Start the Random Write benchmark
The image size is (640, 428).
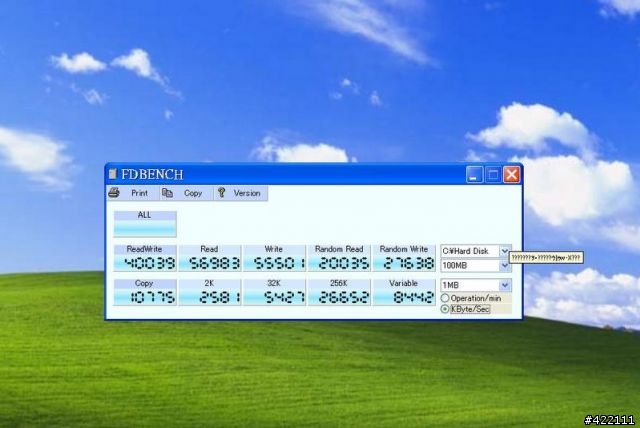(x=404, y=258)
